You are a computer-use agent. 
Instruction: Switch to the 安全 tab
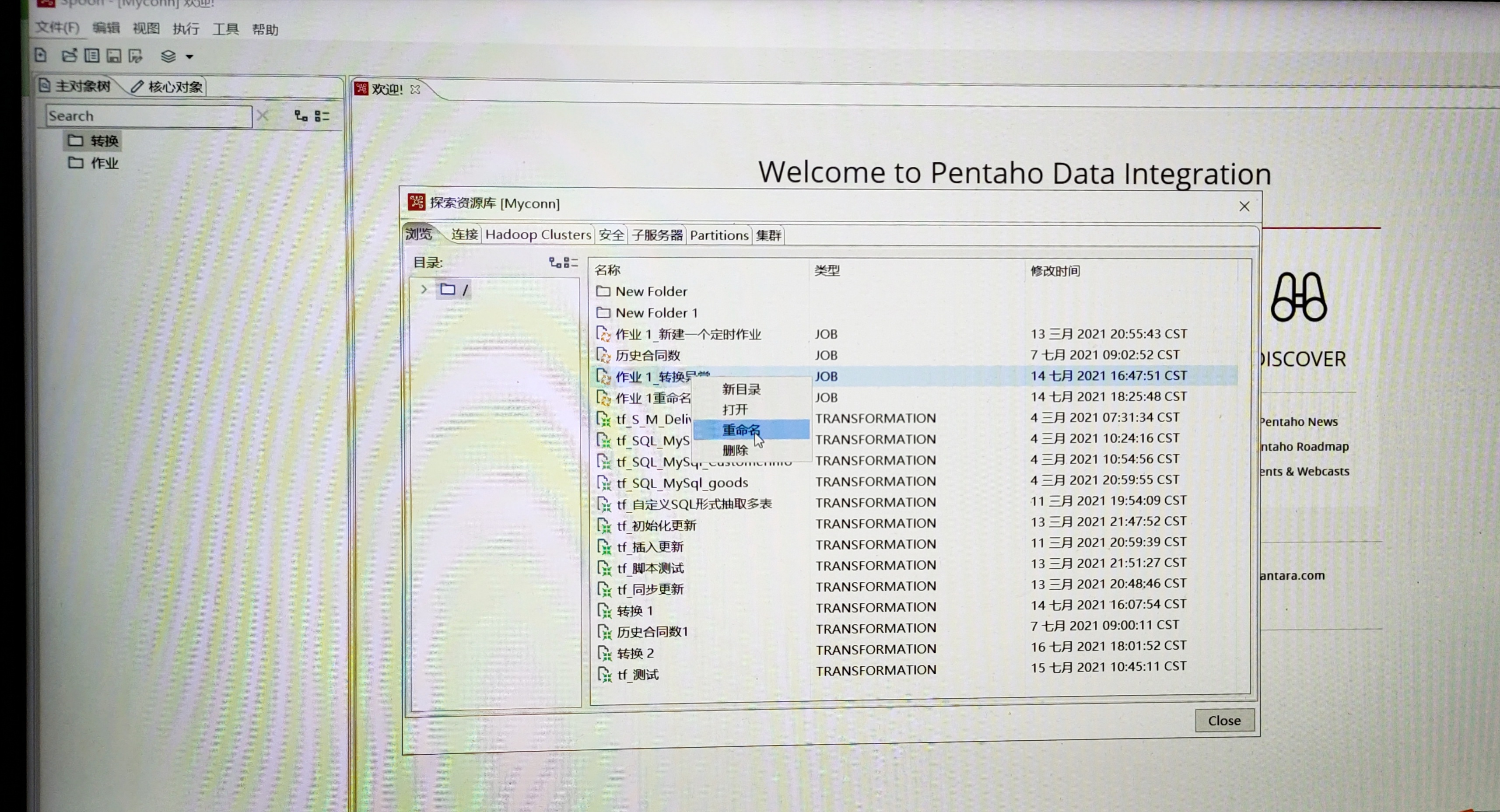point(611,235)
